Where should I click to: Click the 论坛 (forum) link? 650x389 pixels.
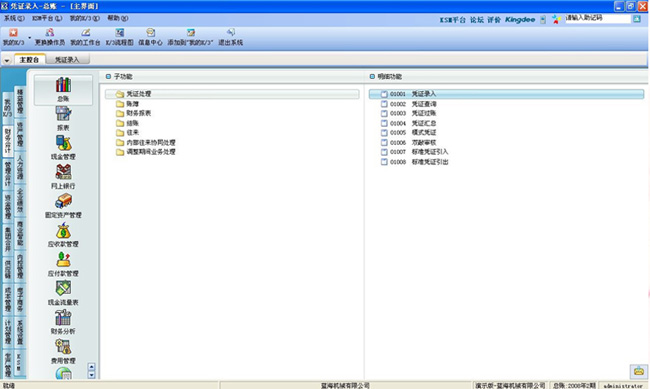coord(477,19)
